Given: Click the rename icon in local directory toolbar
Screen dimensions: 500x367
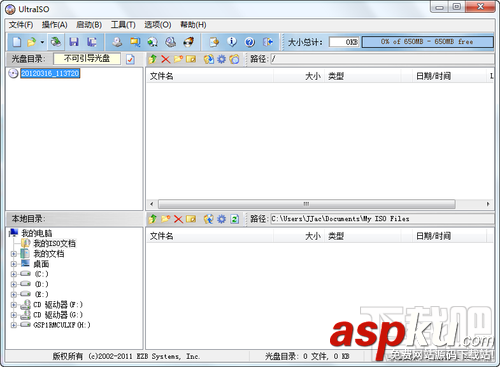Looking at the screenshot, I should pyautogui.click(x=191, y=219).
